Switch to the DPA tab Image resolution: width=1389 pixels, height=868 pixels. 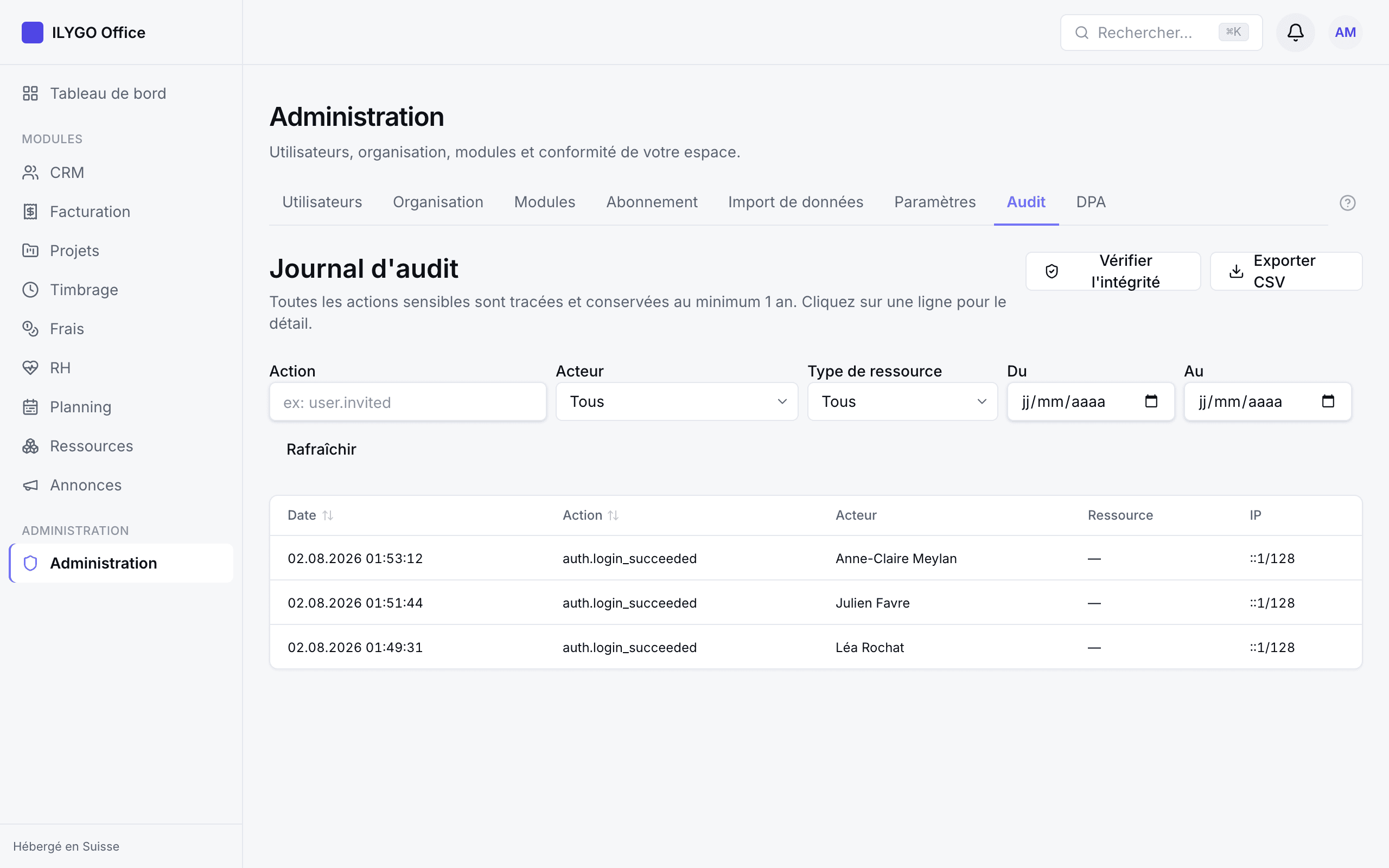[1091, 202]
